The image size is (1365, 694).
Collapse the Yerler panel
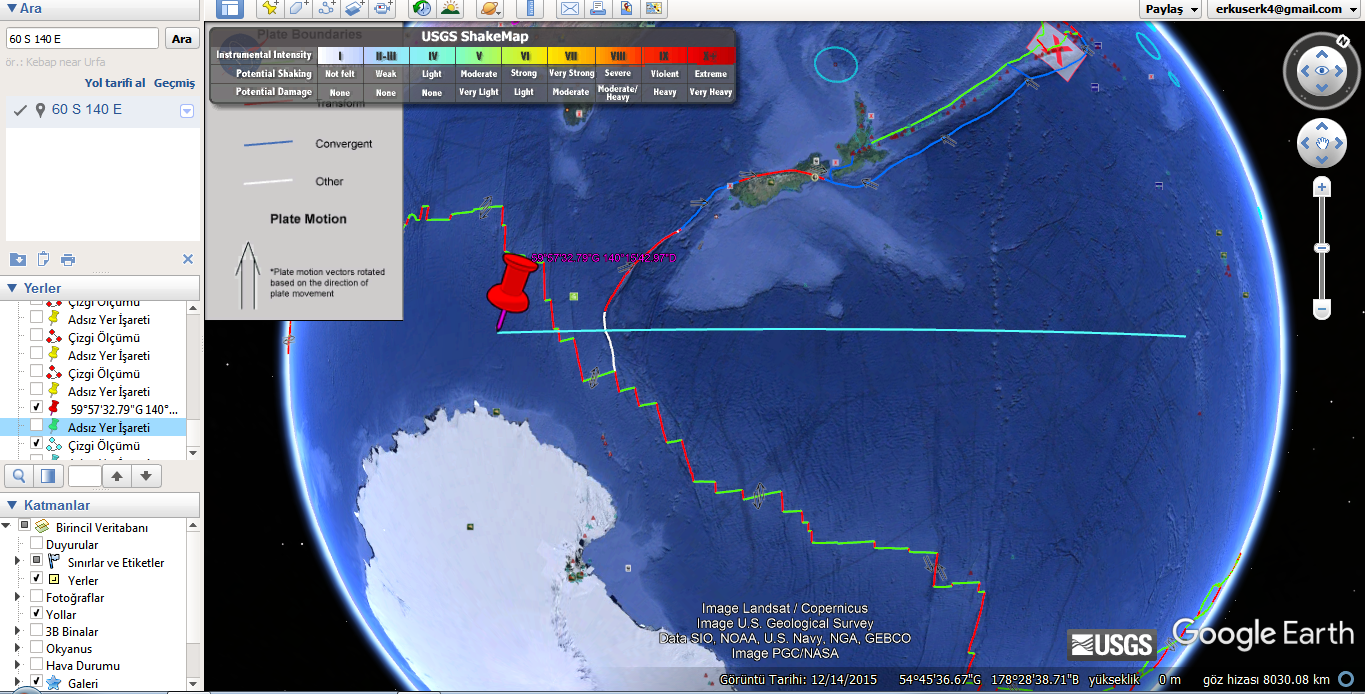11,288
